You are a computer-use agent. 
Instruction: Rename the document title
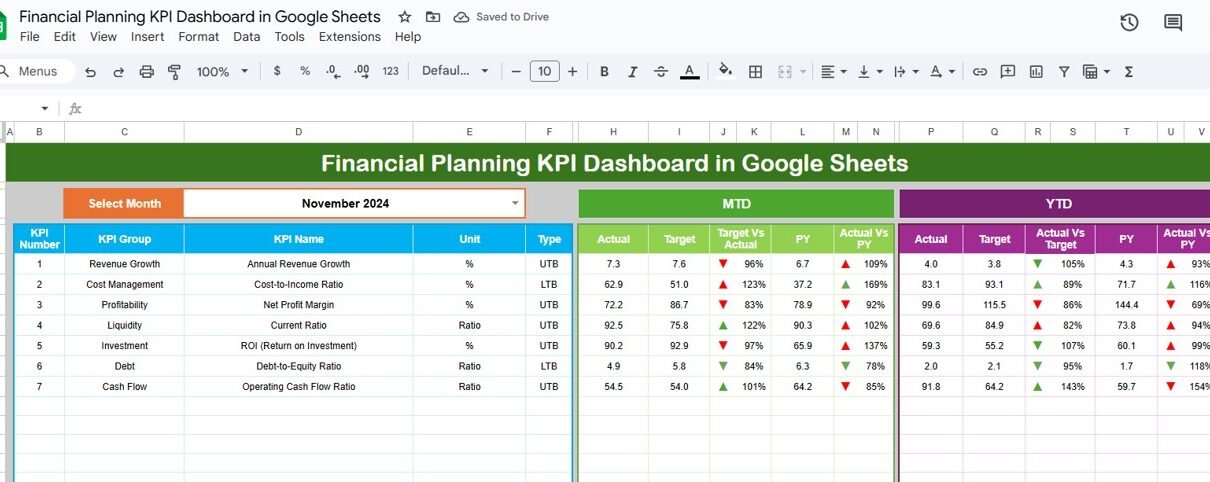pyautogui.click(x=200, y=17)
